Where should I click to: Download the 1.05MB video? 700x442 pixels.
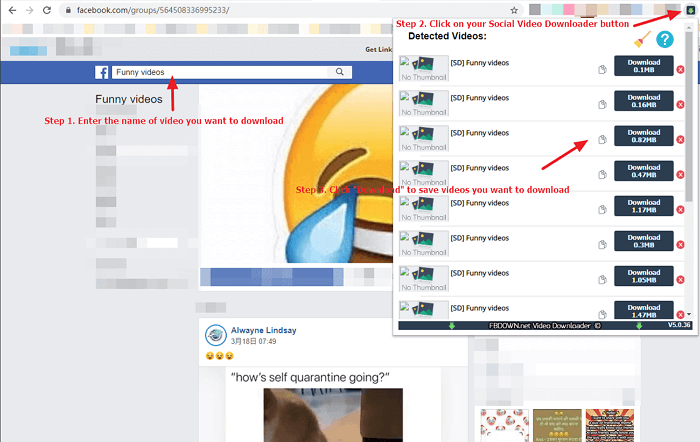pos(643,276)
